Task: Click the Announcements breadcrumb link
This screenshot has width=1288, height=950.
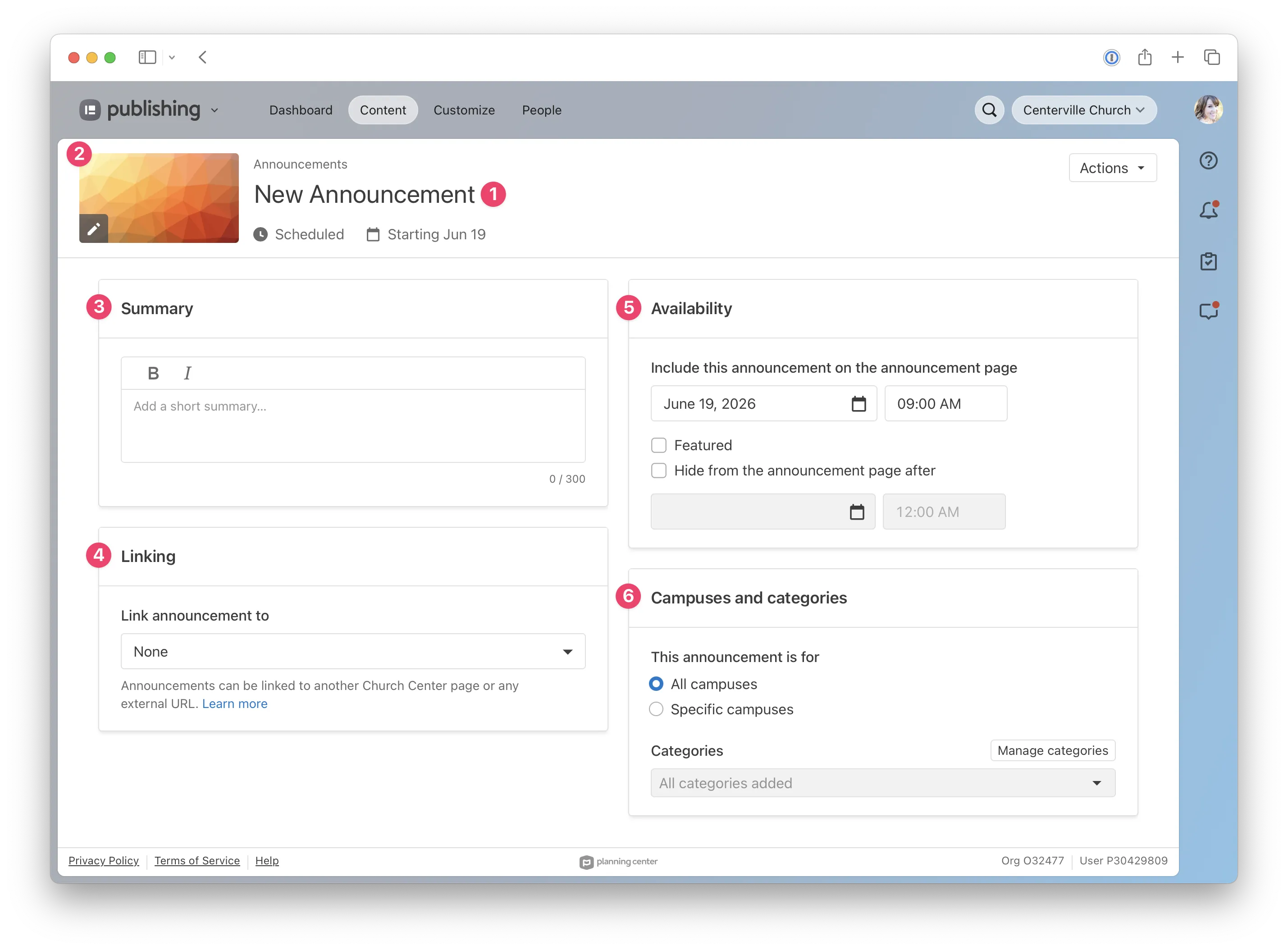Action: point(300,164)
